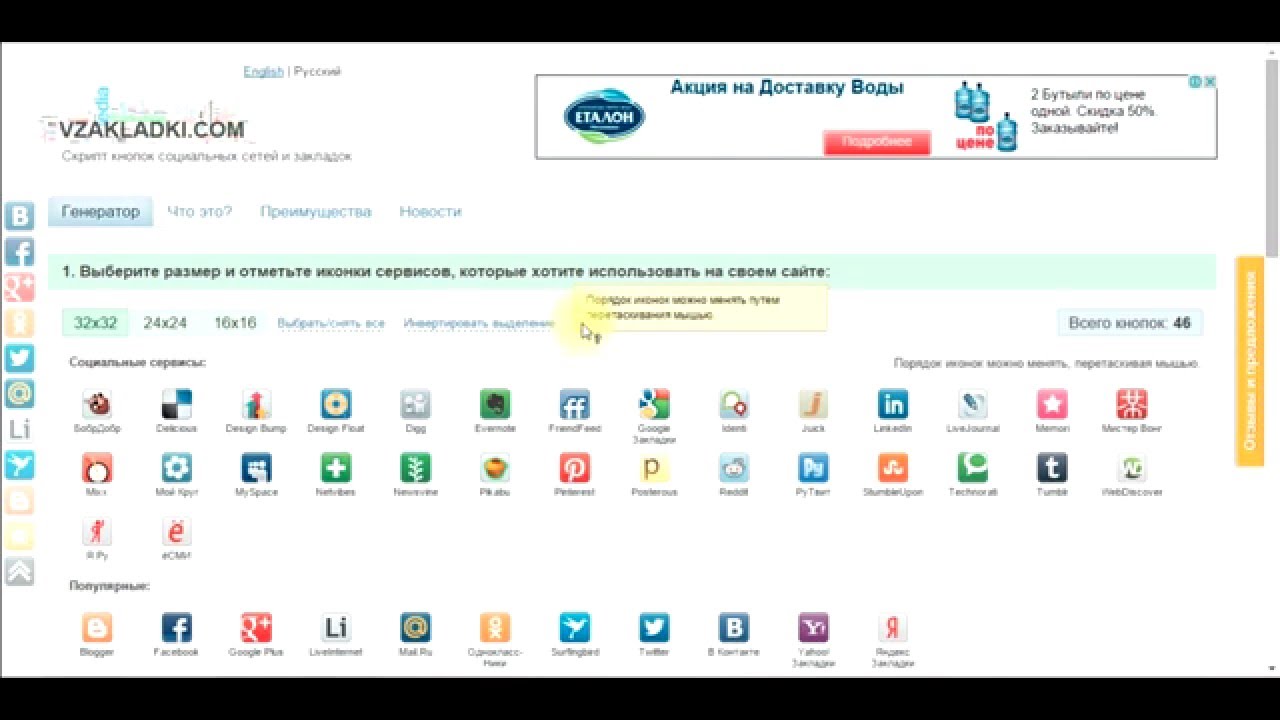
Task: Pick the Blogger icon in Популярные
Action: (97, 628)
